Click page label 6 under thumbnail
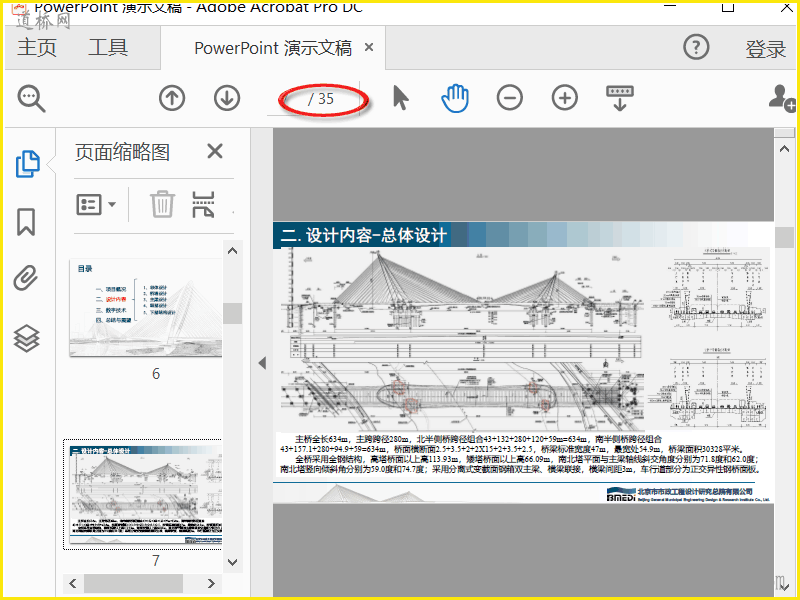Image resolution: width=800 pixels, height=600 pixels. click(156, 374)
